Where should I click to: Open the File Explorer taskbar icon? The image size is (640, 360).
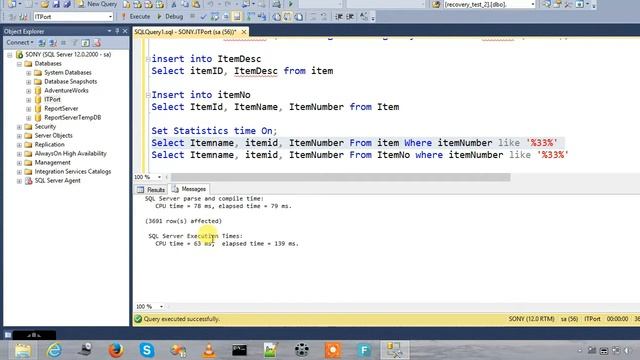23,350
